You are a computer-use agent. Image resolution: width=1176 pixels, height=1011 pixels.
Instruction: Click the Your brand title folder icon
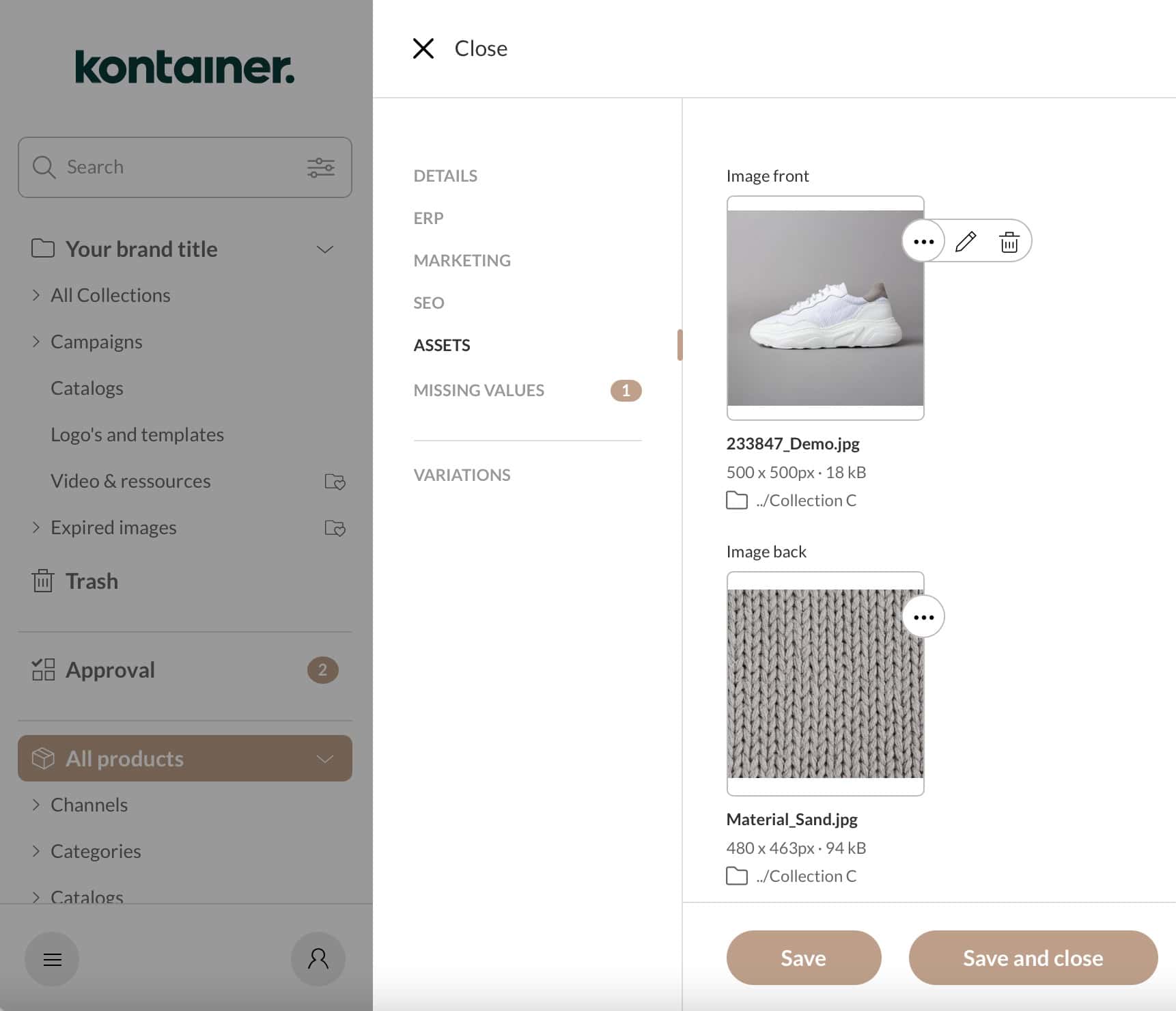(x=43, y=249)
